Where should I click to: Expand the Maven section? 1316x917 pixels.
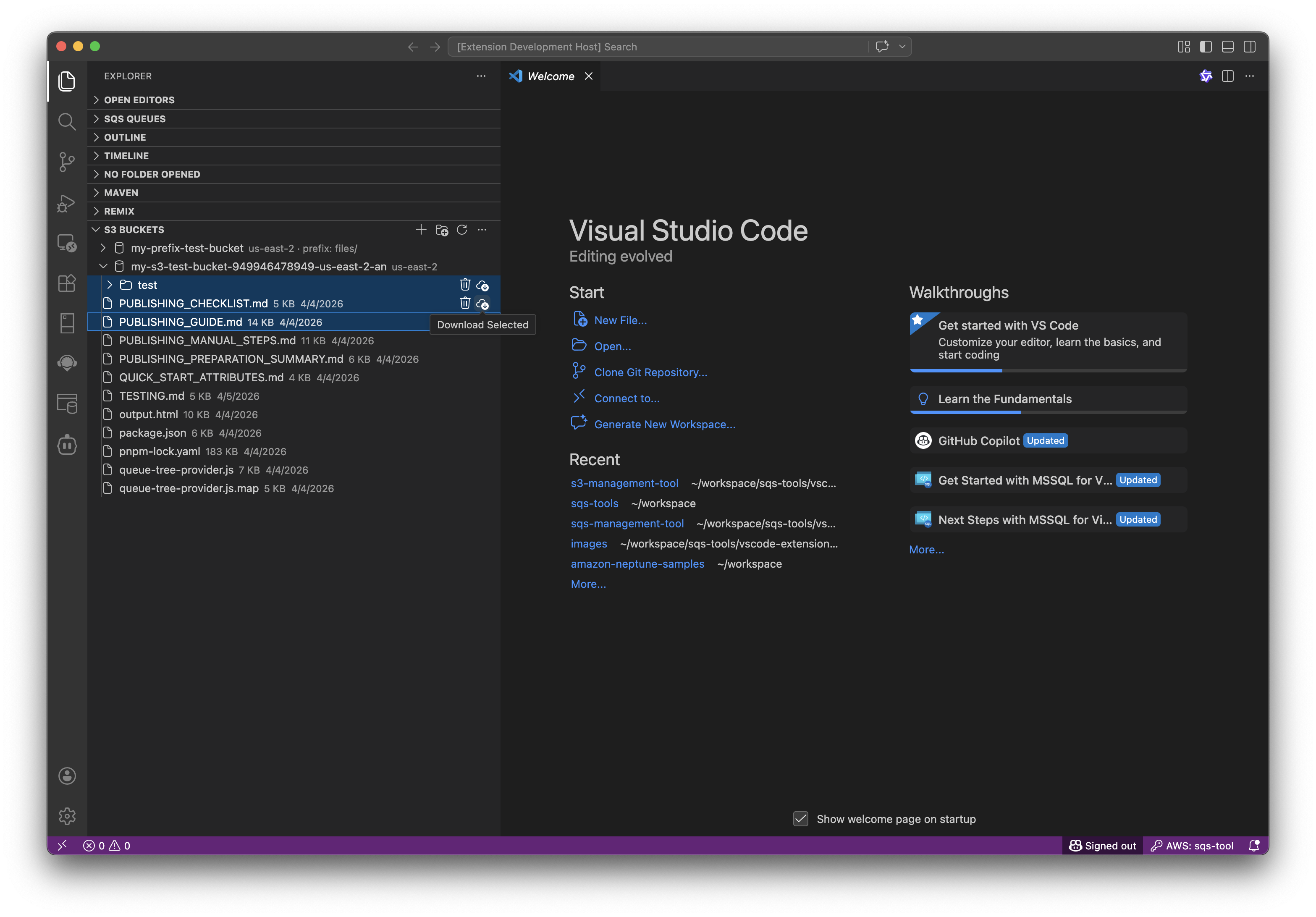[294, 193]
